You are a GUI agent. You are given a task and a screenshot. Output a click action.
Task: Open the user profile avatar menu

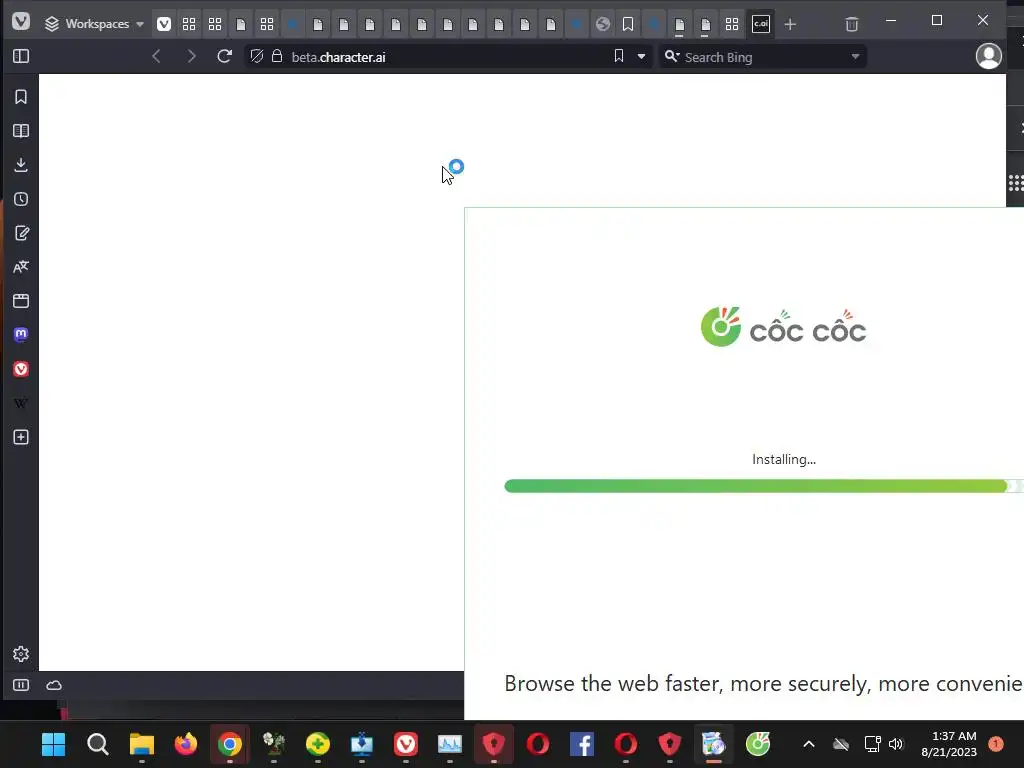pos(988,56)
